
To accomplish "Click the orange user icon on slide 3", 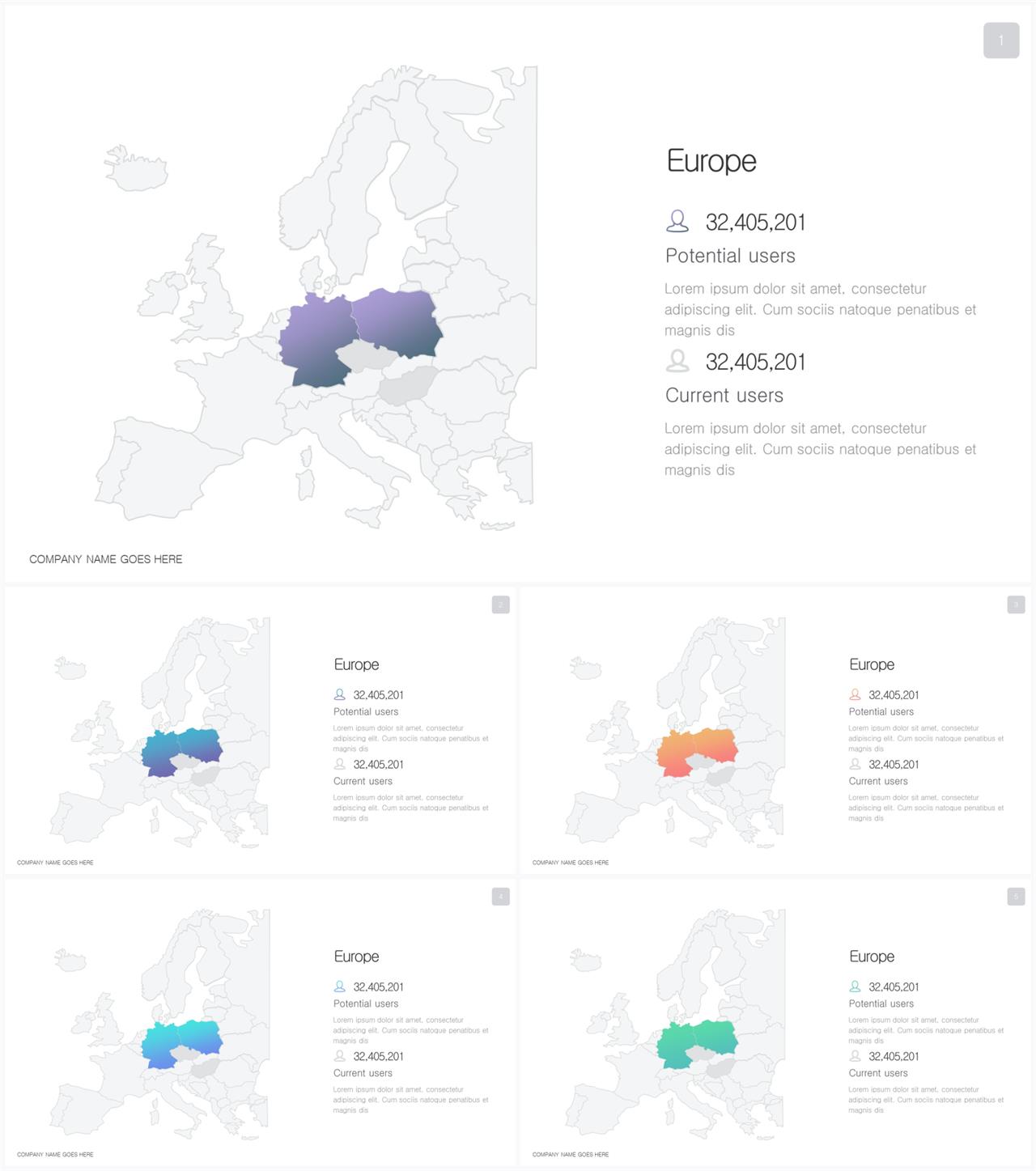I will click(855, 694).
